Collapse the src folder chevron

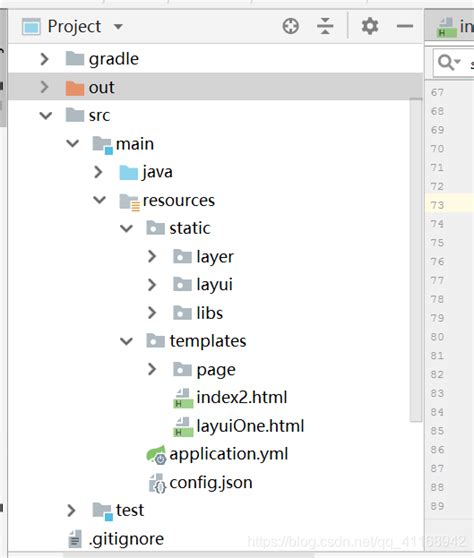pyautogui.click(x=46, y=116)
